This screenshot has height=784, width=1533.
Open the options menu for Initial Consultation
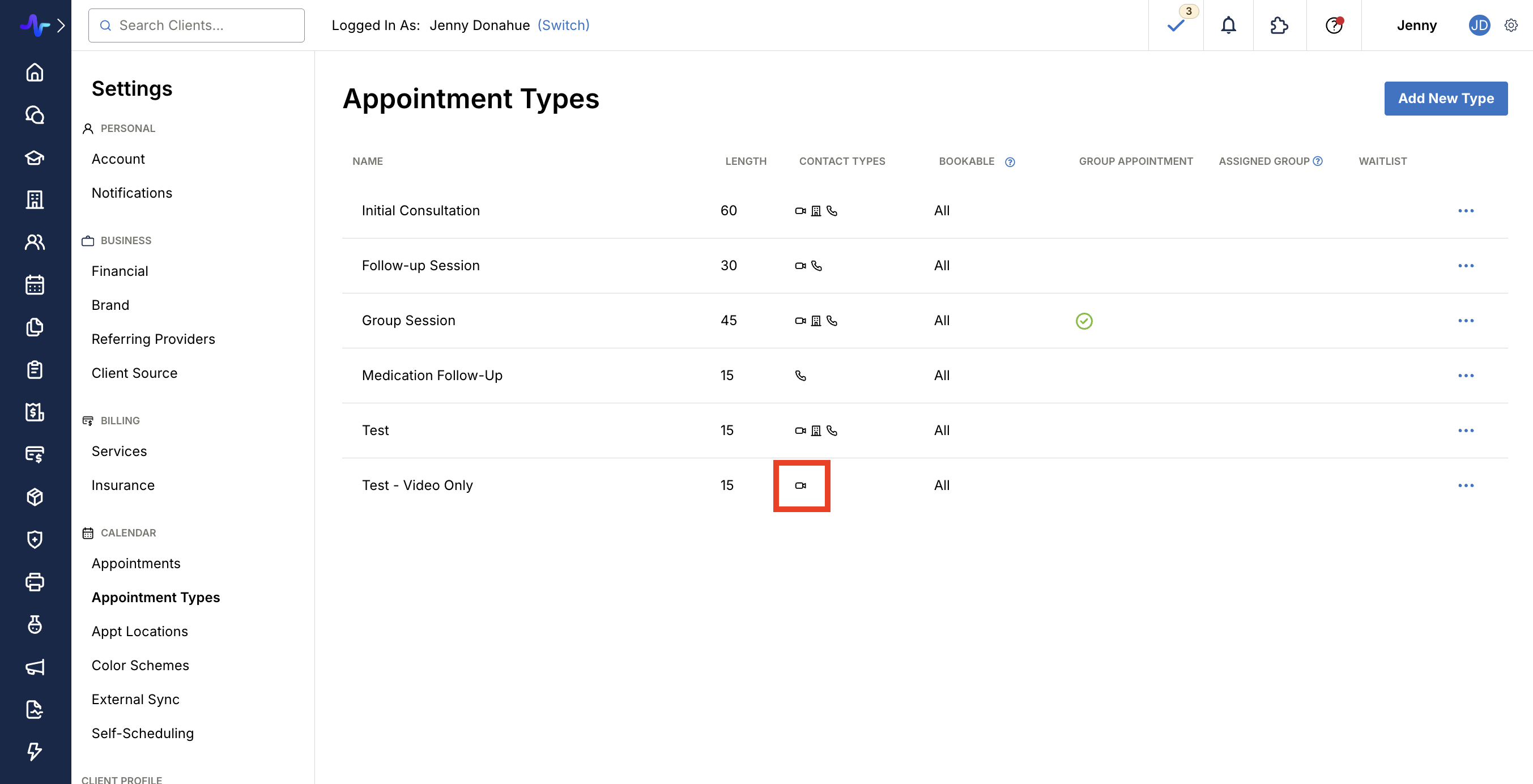(x=1466, y=211)
